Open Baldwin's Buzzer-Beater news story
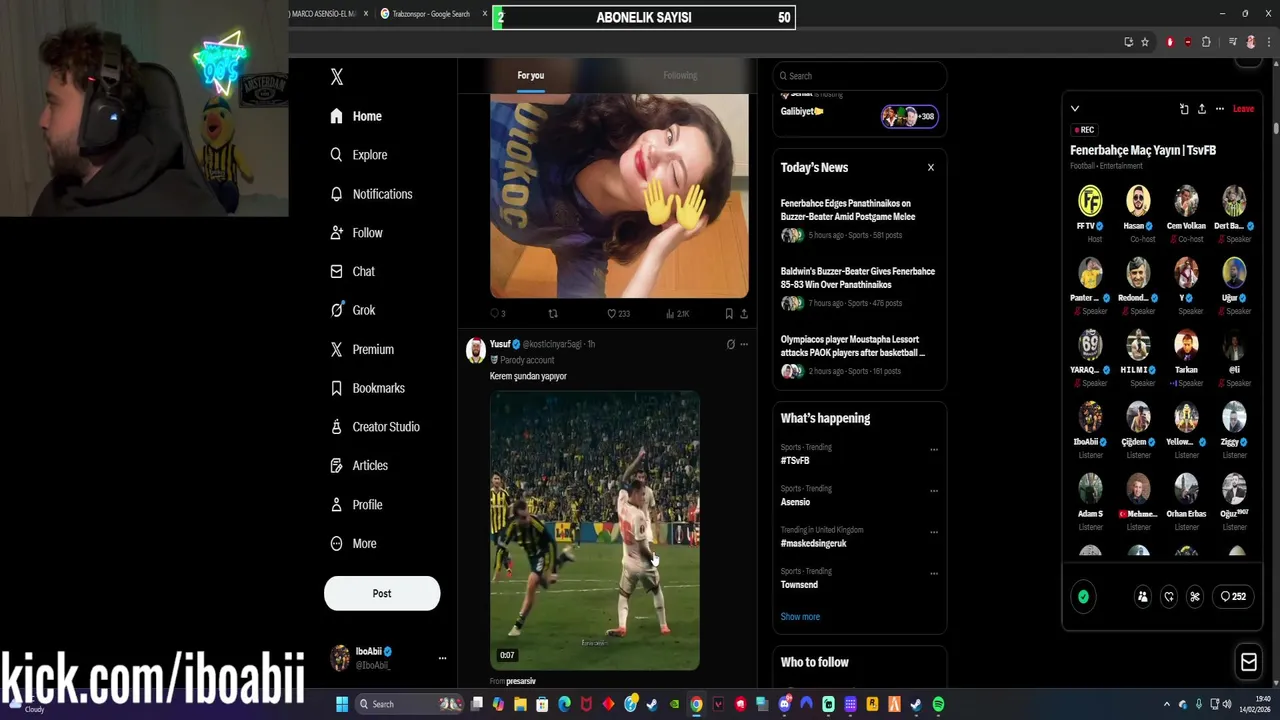1280x720 pixels. [858, 278]
